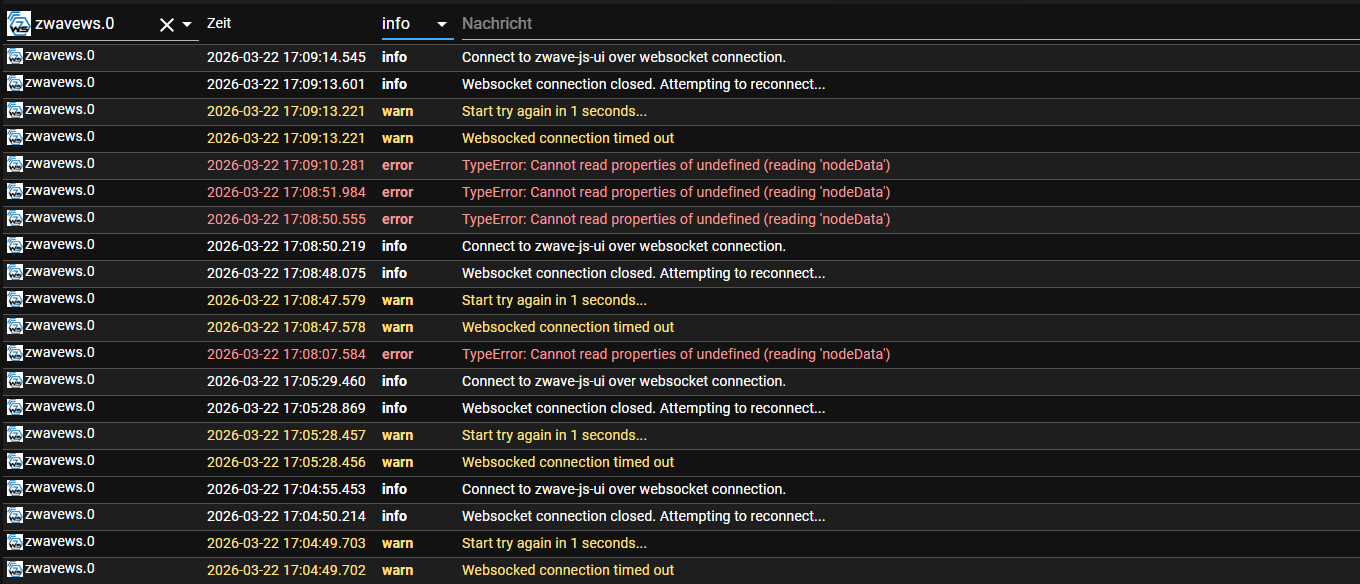Open the info severity level dropdown
The height and width of the screenshot is (584, 1360).
click(x=442, y=24)
